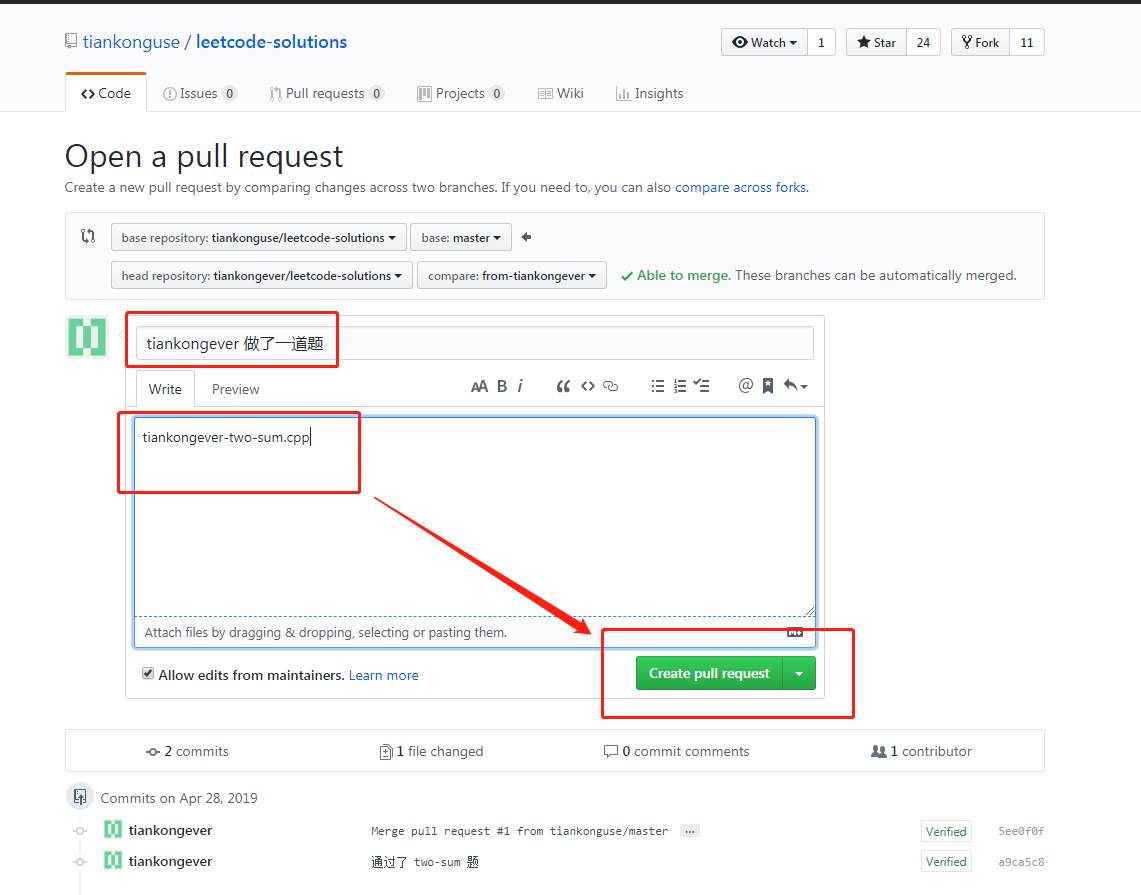Open saved replies dropdown
Viewport: 1141px width, 895px height.
(x=795, y=386)
